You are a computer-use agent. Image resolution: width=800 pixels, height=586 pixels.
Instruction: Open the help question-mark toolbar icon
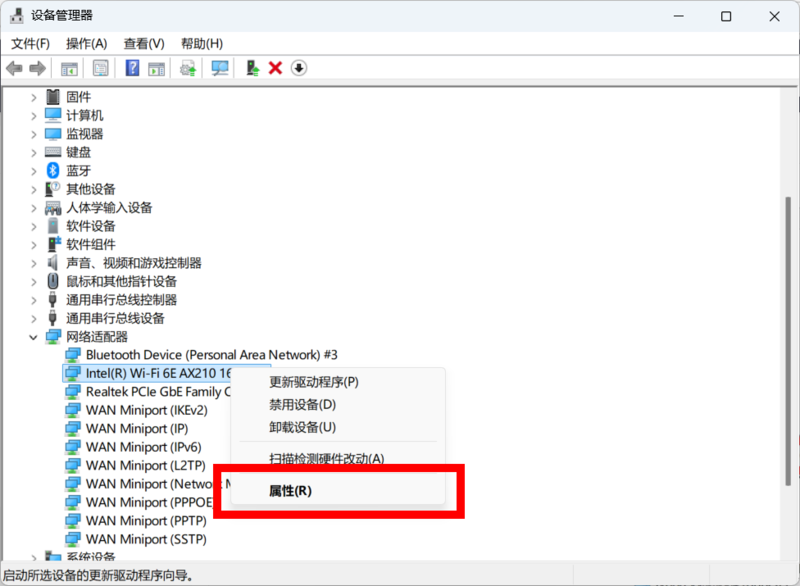click(x=132, y=68)
